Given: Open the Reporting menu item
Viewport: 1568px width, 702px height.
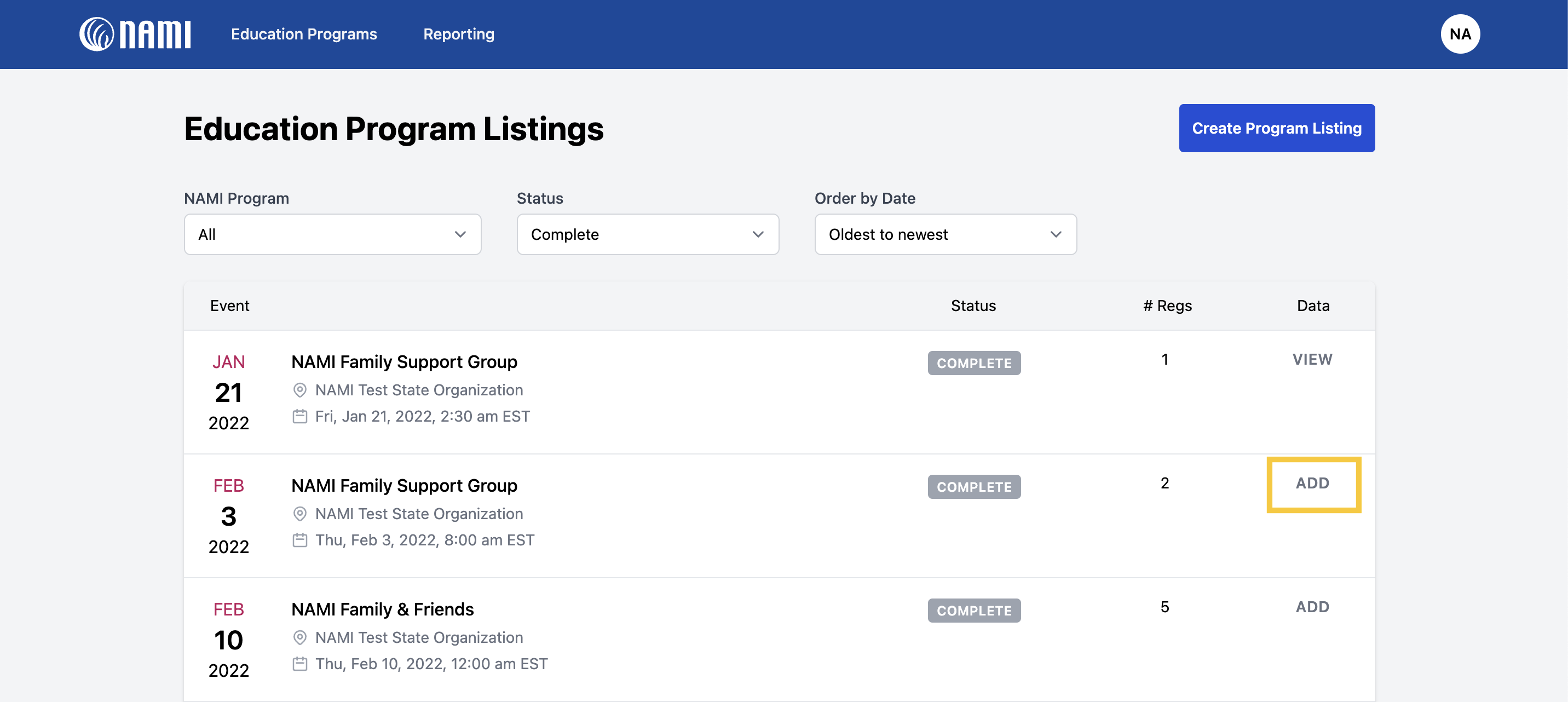Looking at the screenshot, I should (458, 34).
